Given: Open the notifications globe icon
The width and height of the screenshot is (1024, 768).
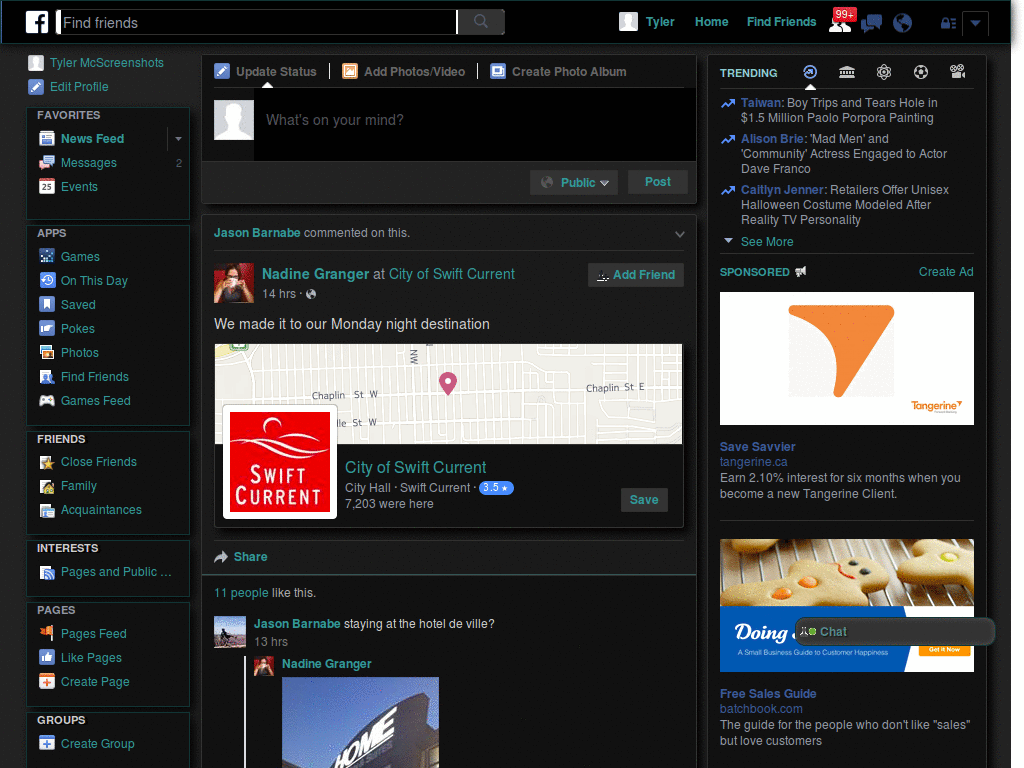Looking at the screenshot, I should (903, 24).
